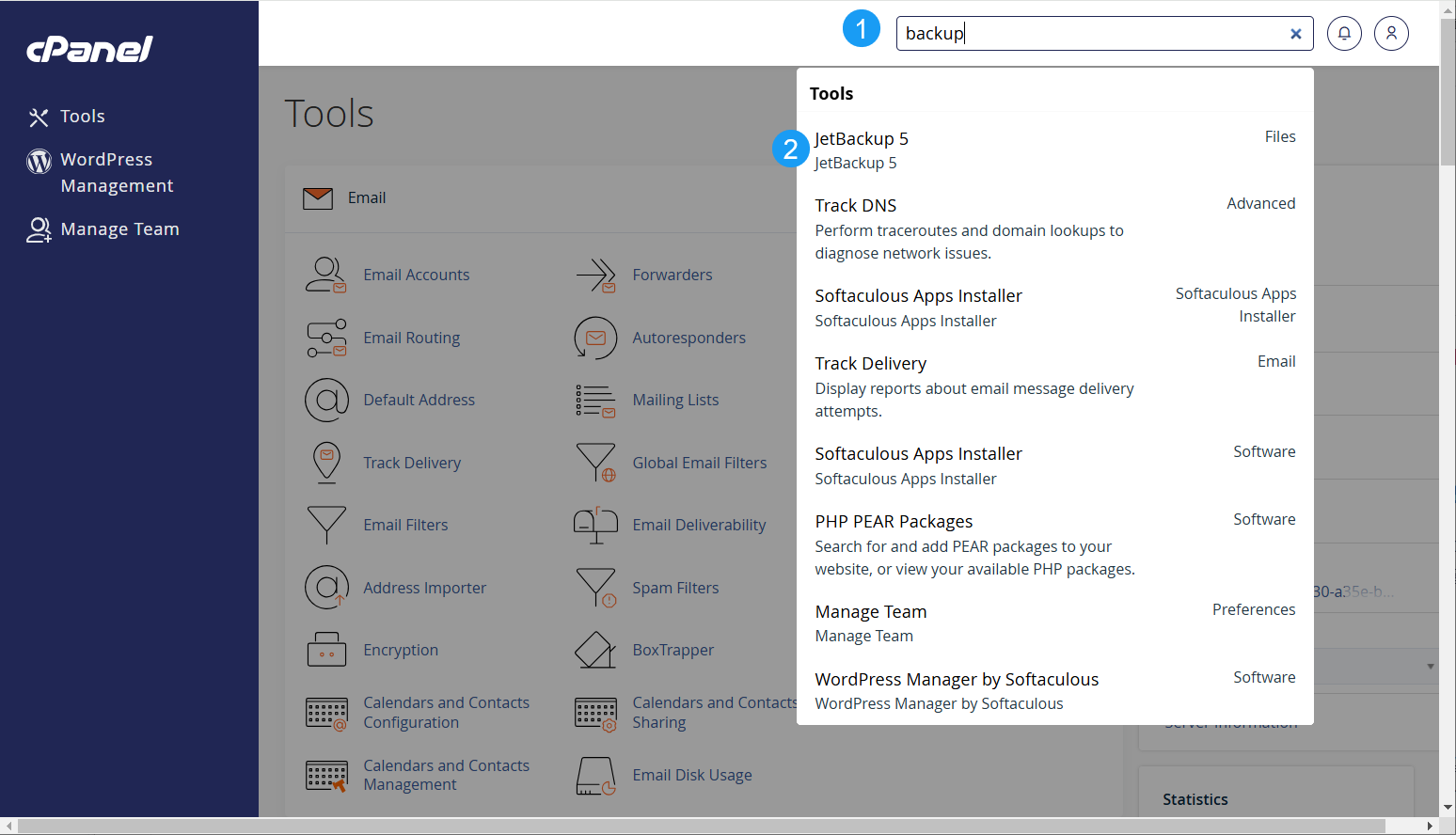Viewport: 1456px width, 835px height.
Task: Click the Address Importer icon
Action: coord(326,588)
